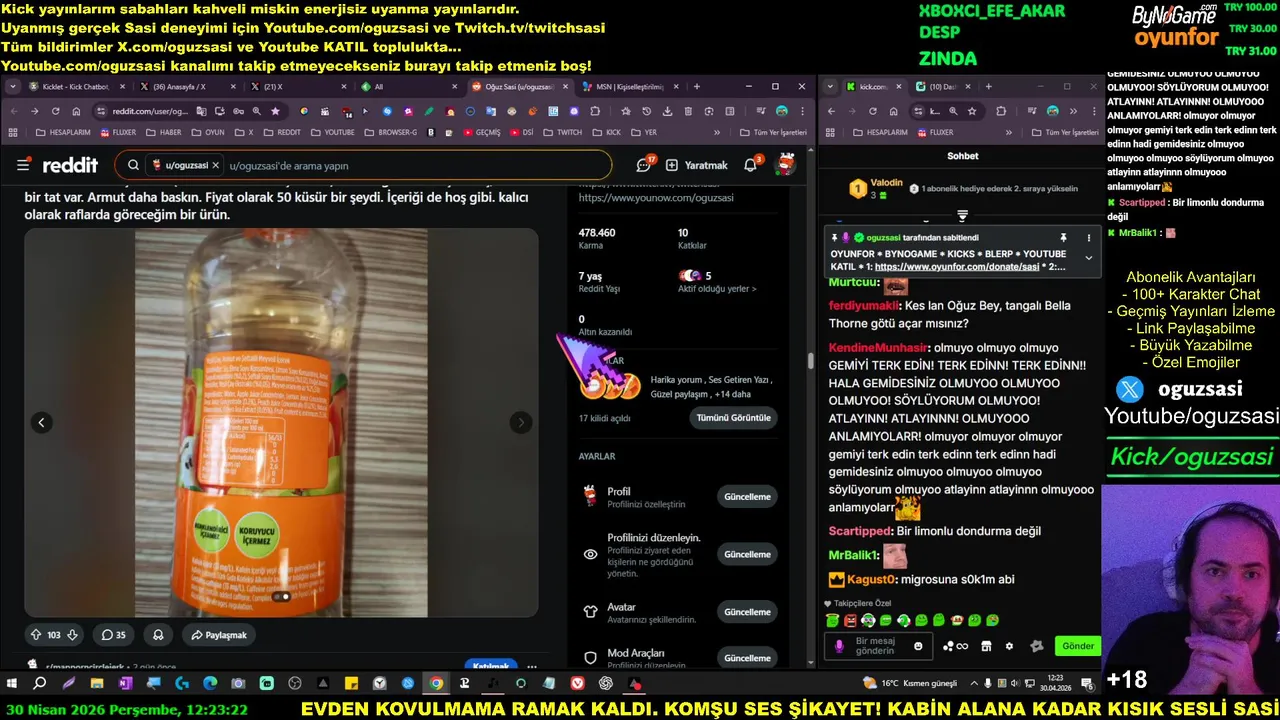The height and width of the screenshot is (720, 1280).
Task: Open pinned message three-dot options
Action: 1088,238
